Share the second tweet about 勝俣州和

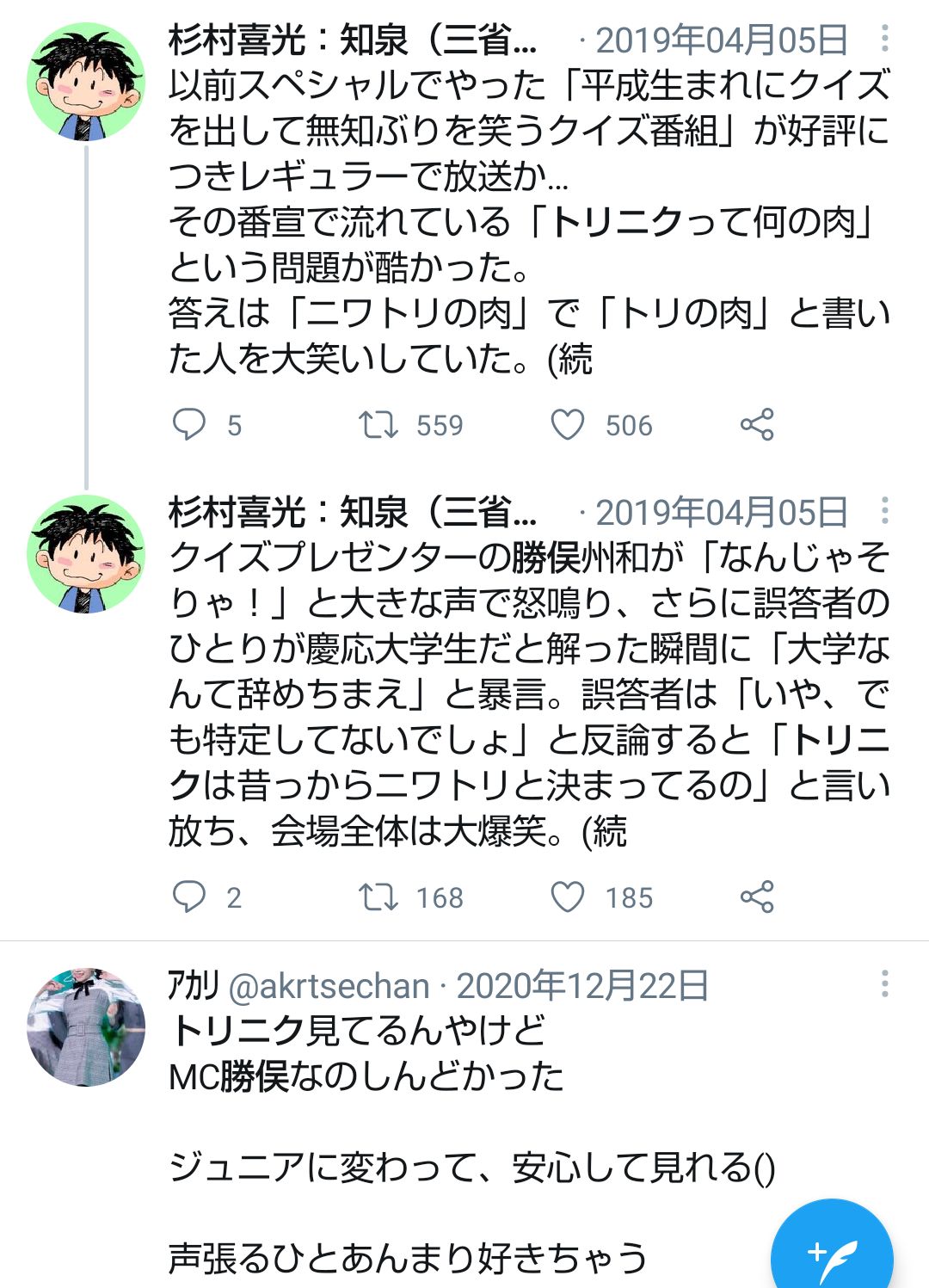pos(757,897)
